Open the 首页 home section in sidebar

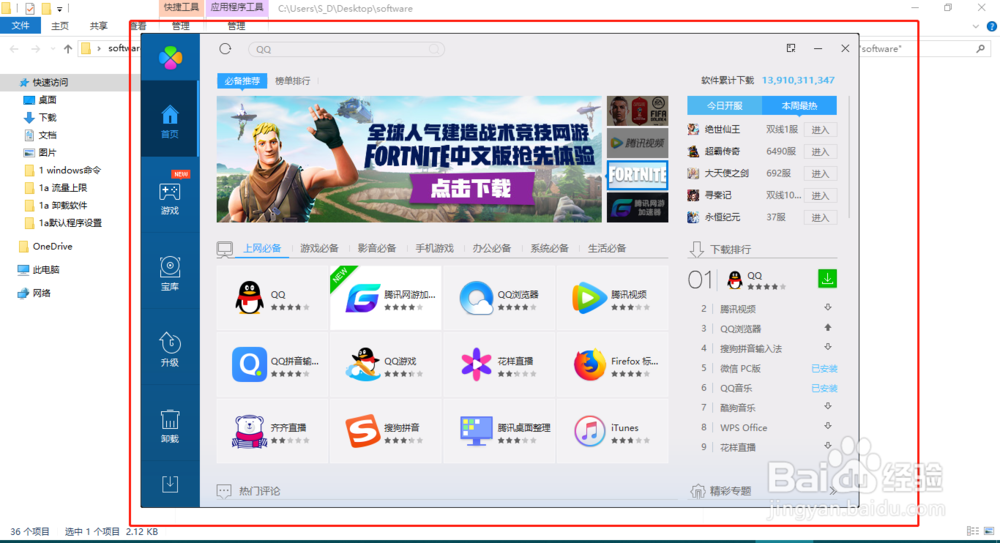tap(170, 121)
